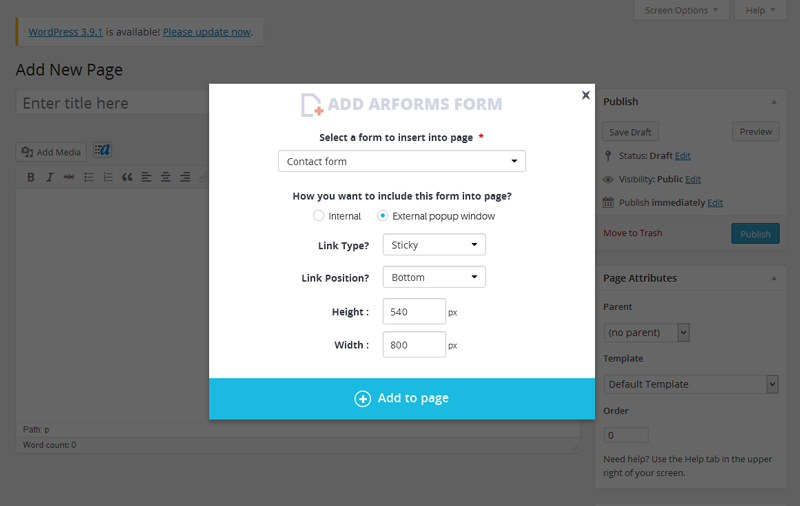The image size is (800, 506).
Task: Click the Add Media button
Action: [x=51, y=152]
